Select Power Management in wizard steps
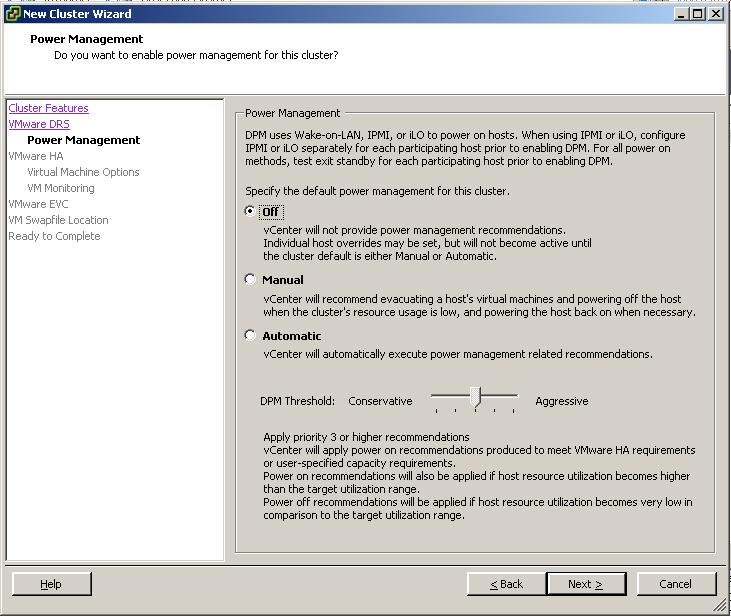This screenshot has height=616, width=731. click(83, 140)
